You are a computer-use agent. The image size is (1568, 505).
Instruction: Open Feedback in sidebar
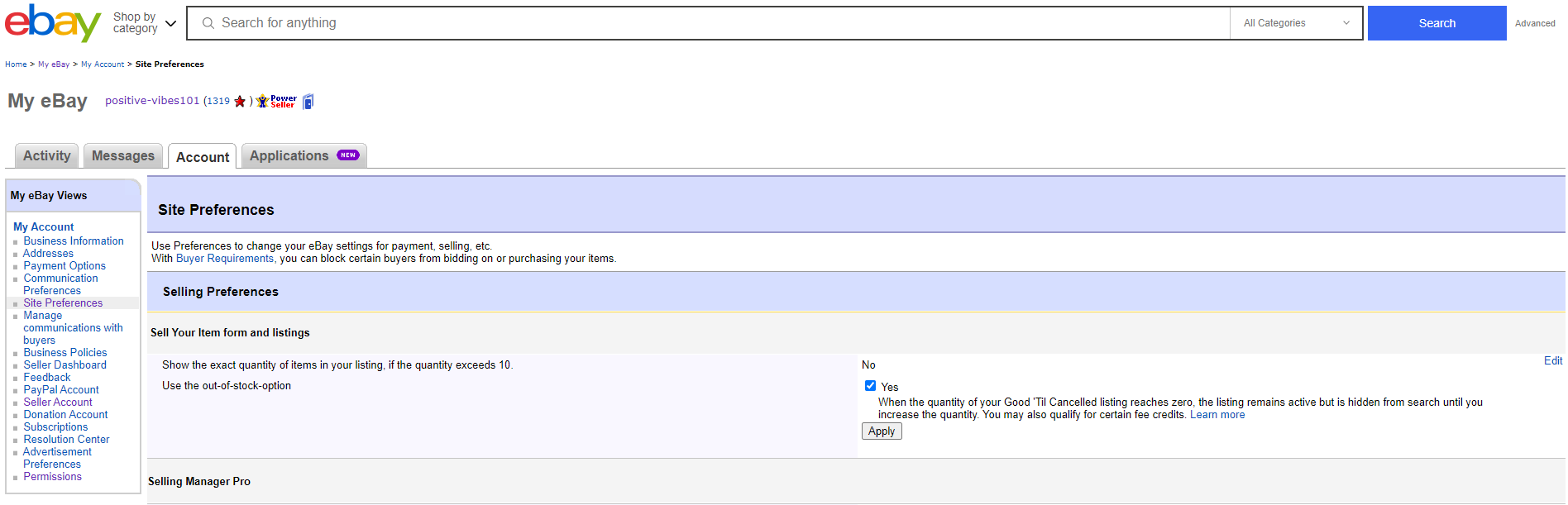point(47,378)
